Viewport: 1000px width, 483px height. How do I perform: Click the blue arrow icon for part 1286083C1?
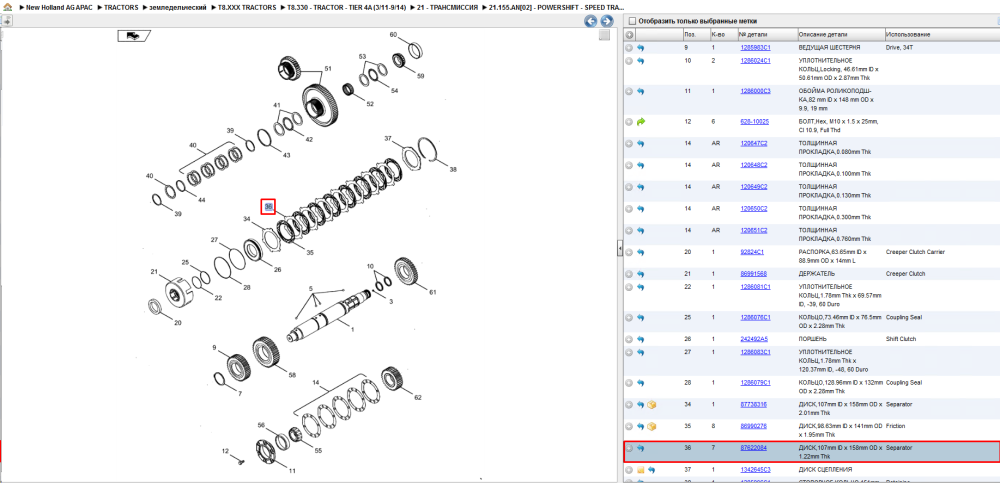[x=641, y=352]
